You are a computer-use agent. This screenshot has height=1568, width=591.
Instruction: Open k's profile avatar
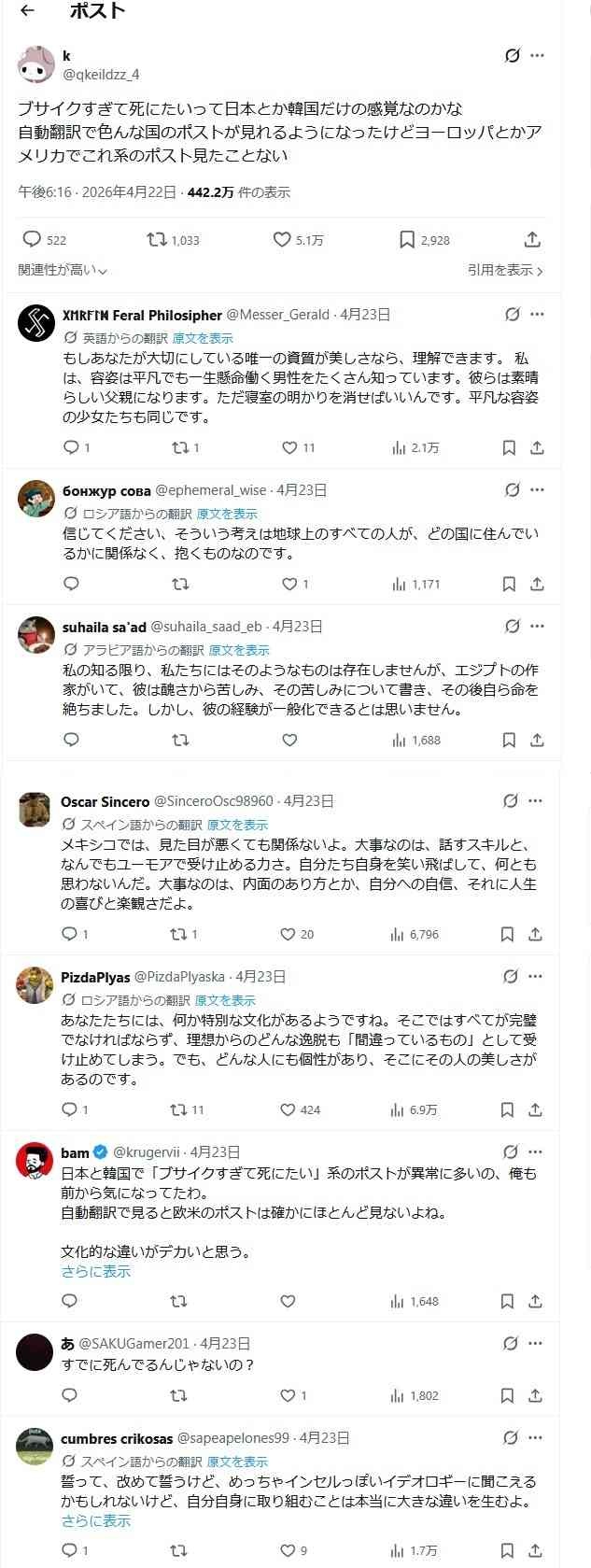pos(35,64)
